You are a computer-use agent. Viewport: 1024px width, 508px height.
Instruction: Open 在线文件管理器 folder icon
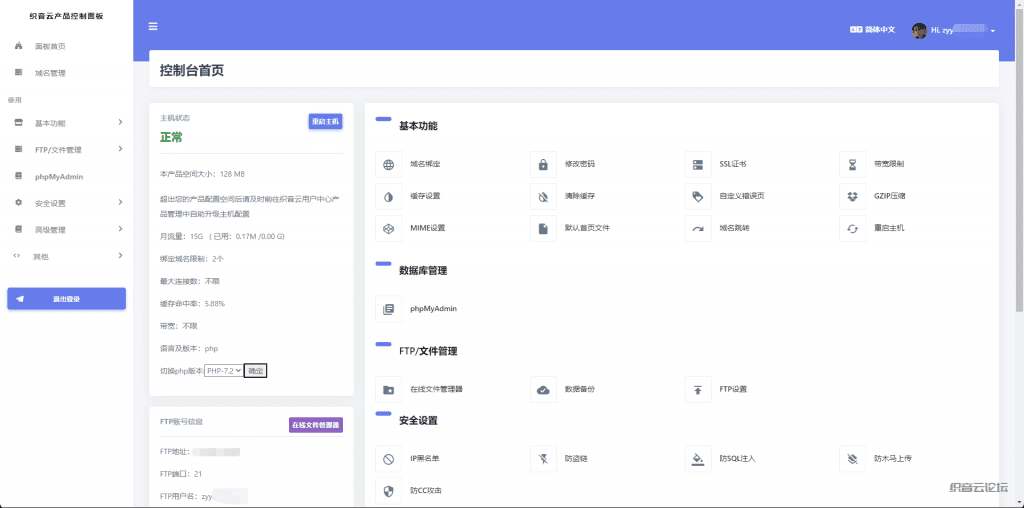pos(388,389)
